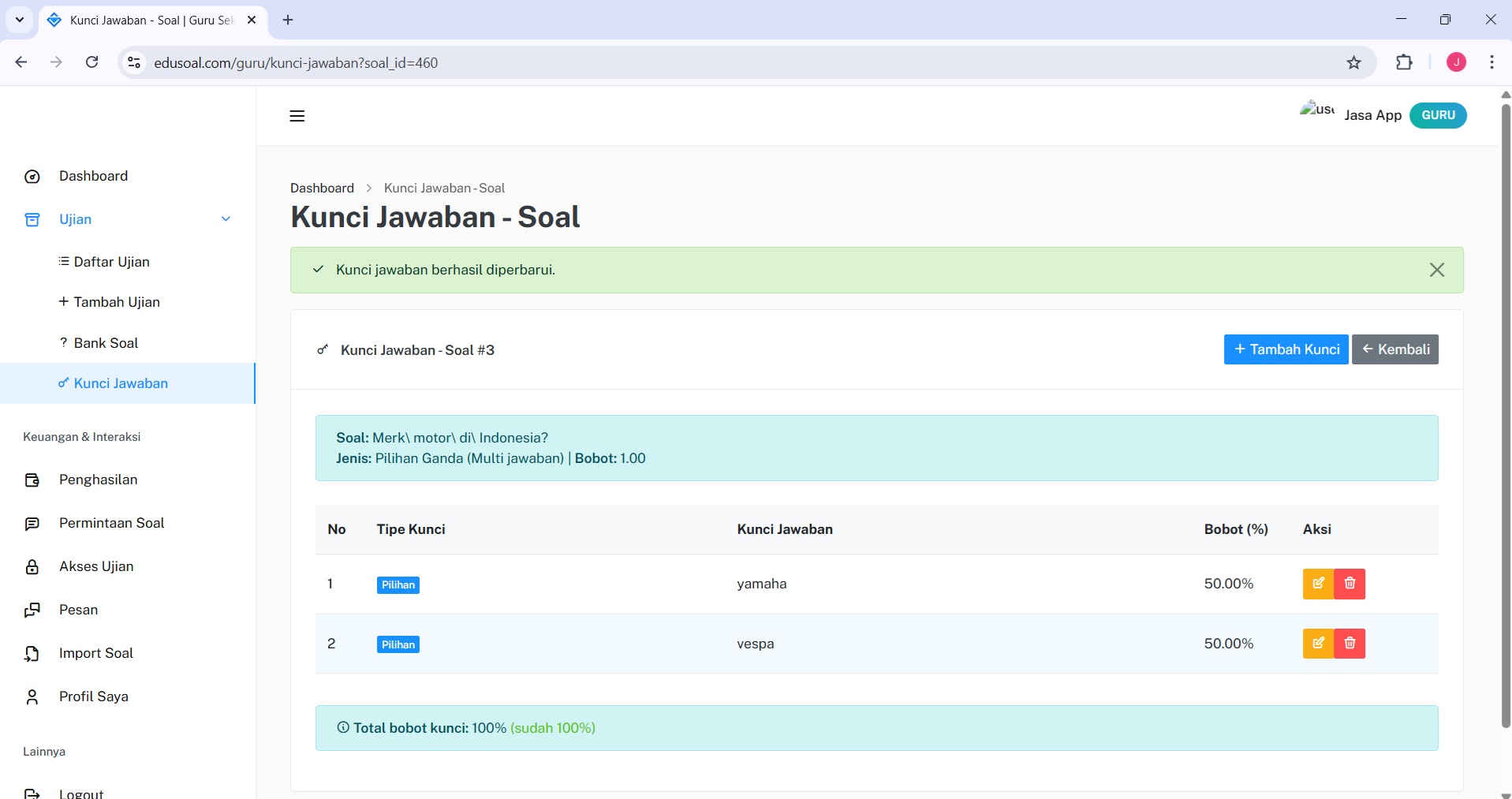
Task: Go to Bank Soal menu item
Action: [106, 343]
